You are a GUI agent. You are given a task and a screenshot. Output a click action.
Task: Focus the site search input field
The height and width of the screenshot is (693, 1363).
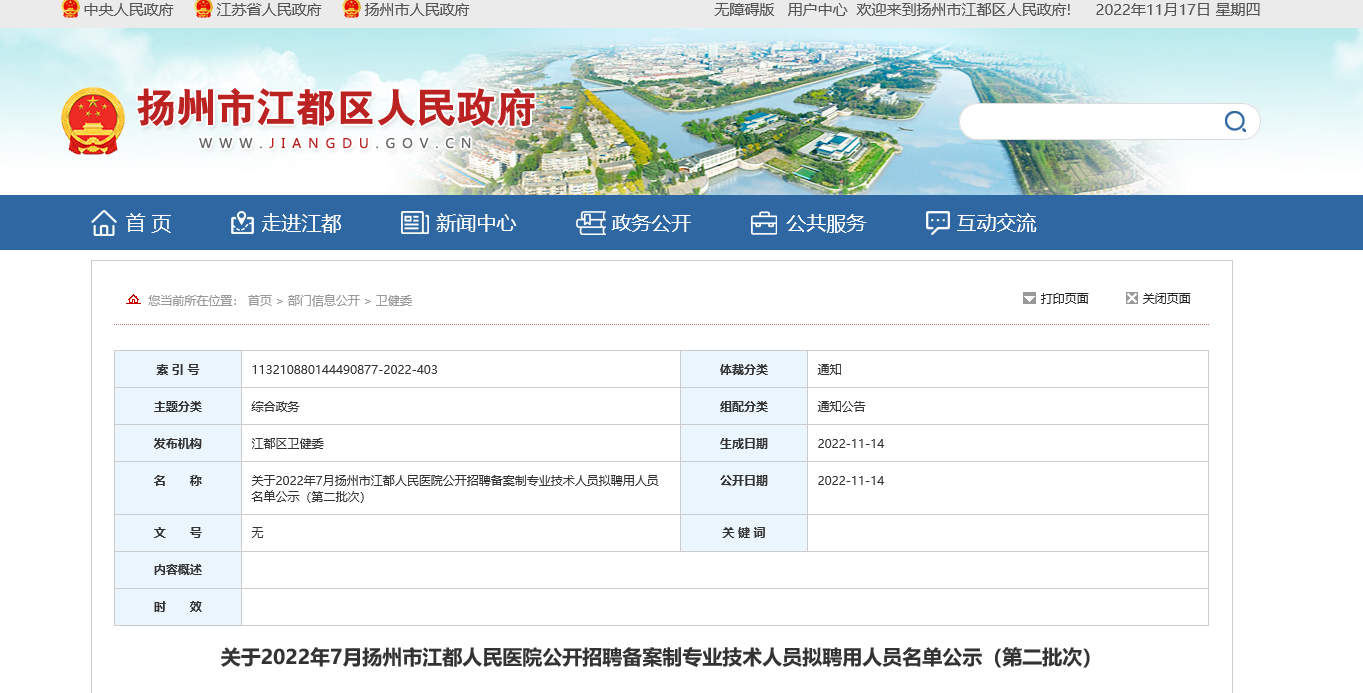click(x=1090, y=122)
